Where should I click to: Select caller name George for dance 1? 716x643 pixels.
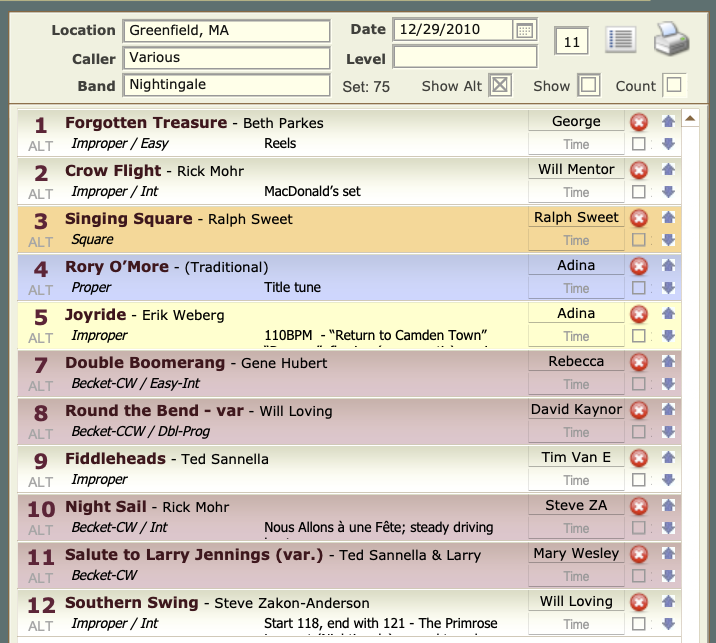coord(576,121)
